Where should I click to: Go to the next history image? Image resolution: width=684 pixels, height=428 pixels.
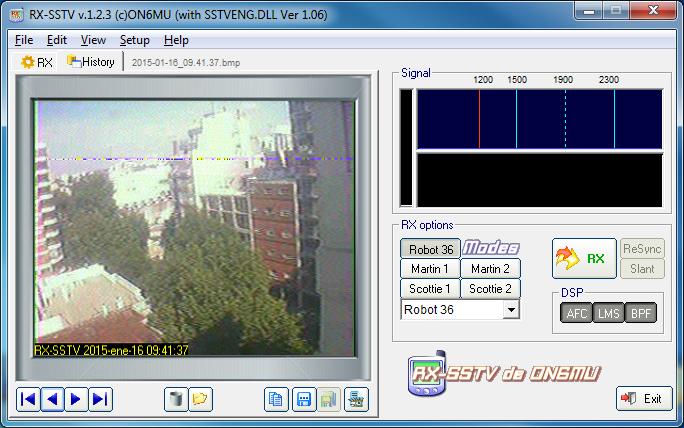tap(76, 399)
